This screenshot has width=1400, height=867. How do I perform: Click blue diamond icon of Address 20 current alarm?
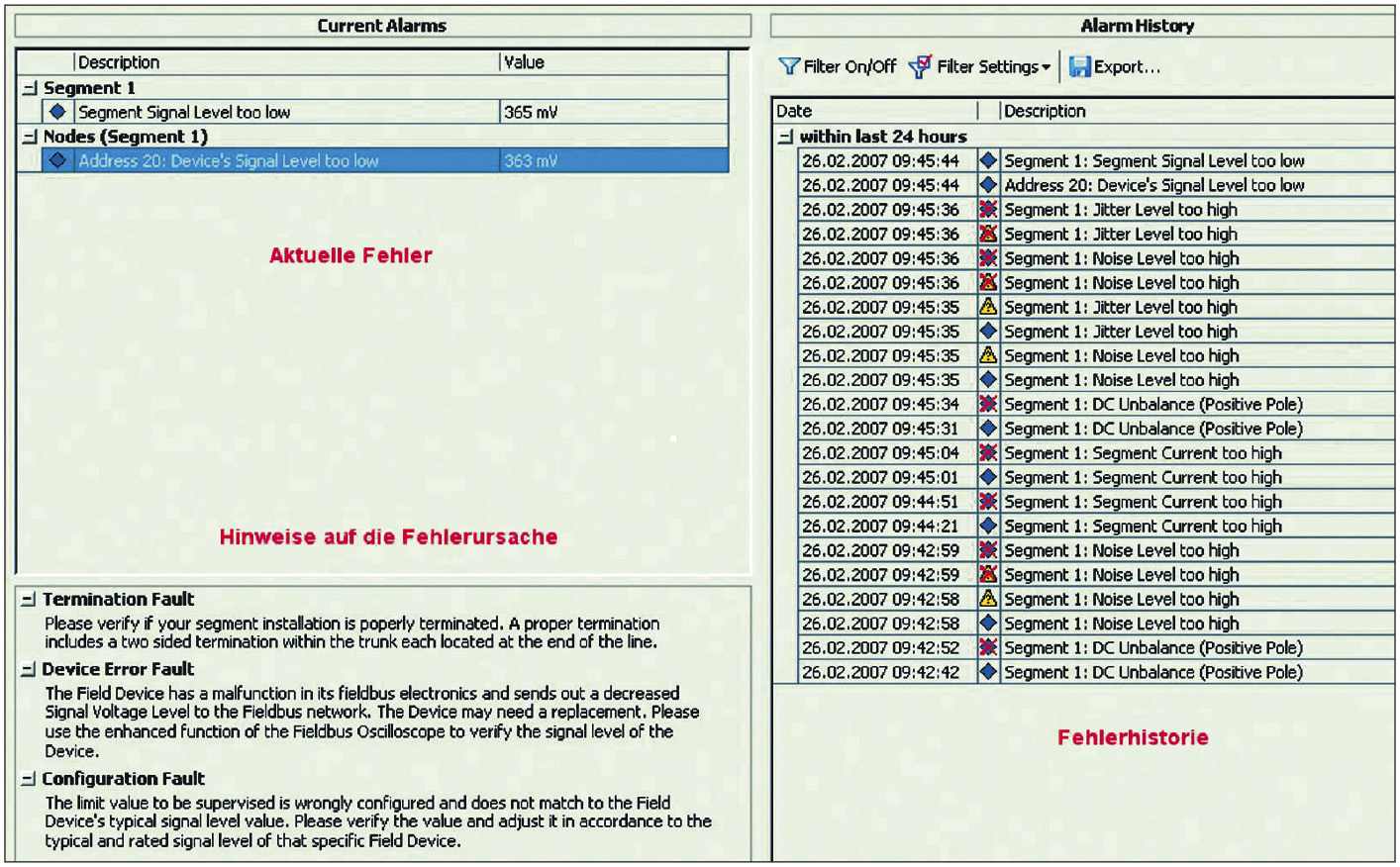(57, 160)
